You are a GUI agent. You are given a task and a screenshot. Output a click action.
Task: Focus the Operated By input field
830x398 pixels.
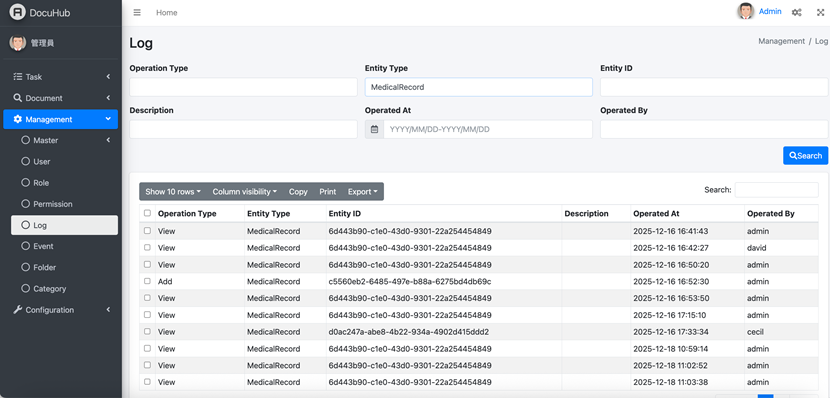[714, 129]
